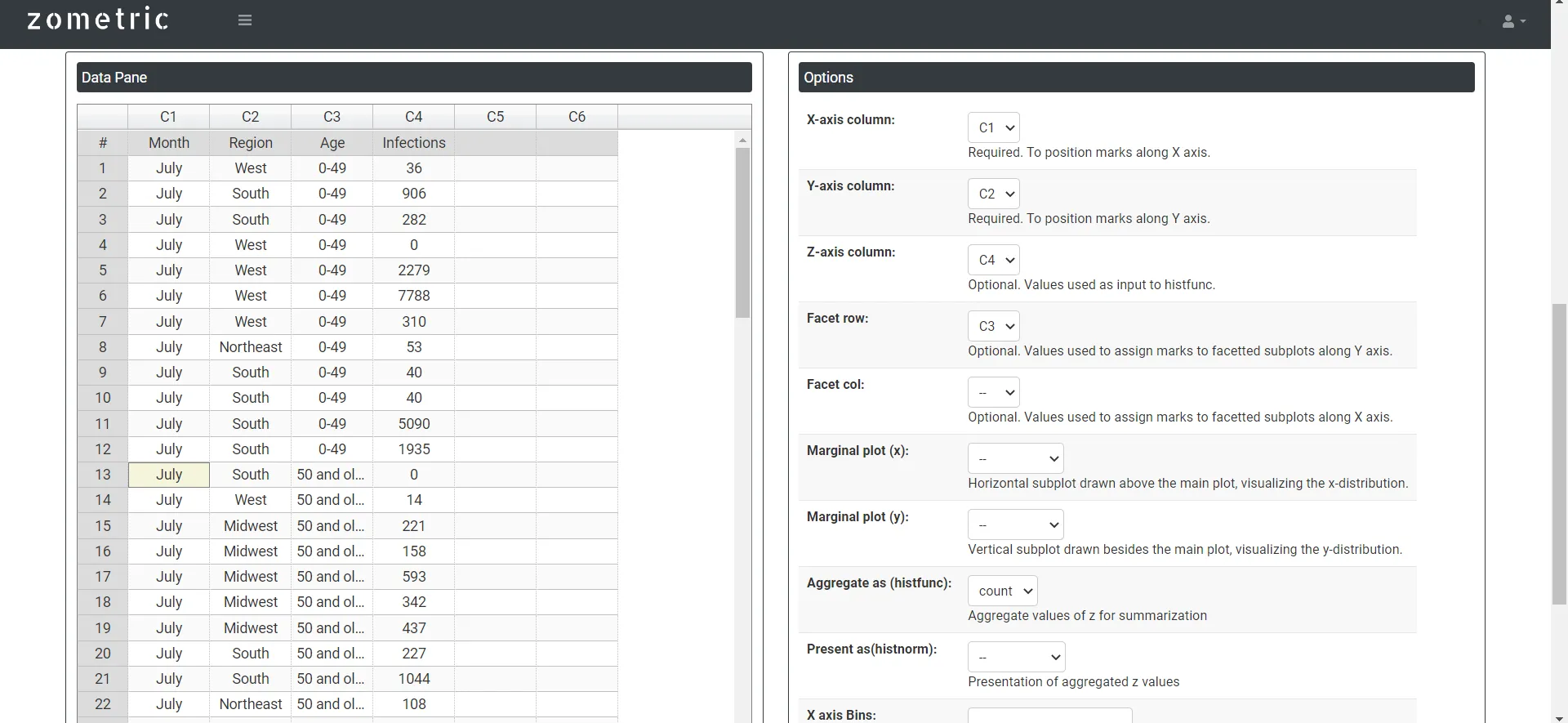Select column header C5
The width and height of the screenshot is (1568, 723).
(495, 117)
